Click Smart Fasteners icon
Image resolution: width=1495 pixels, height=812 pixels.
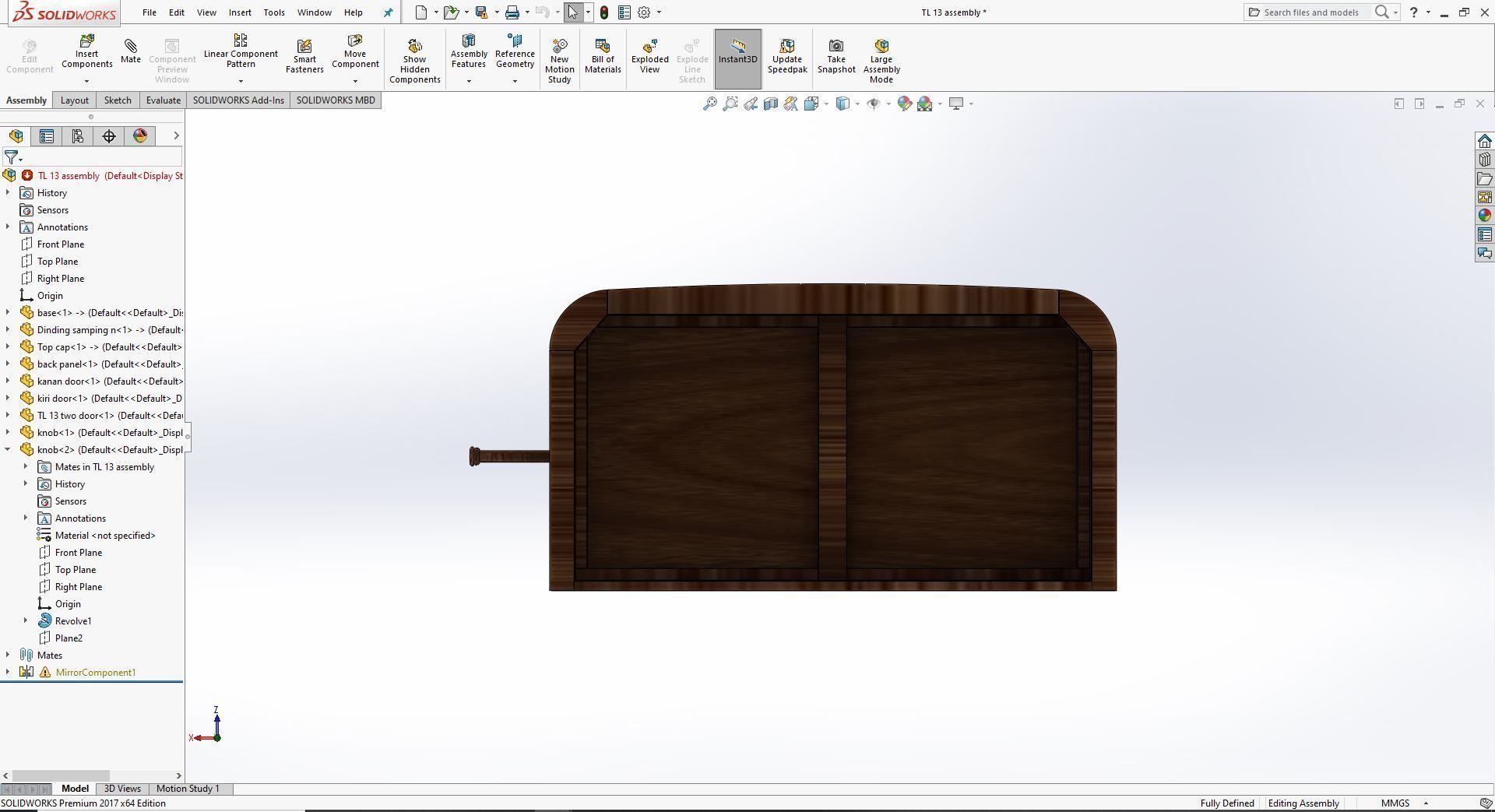click(x=304, y=56)
